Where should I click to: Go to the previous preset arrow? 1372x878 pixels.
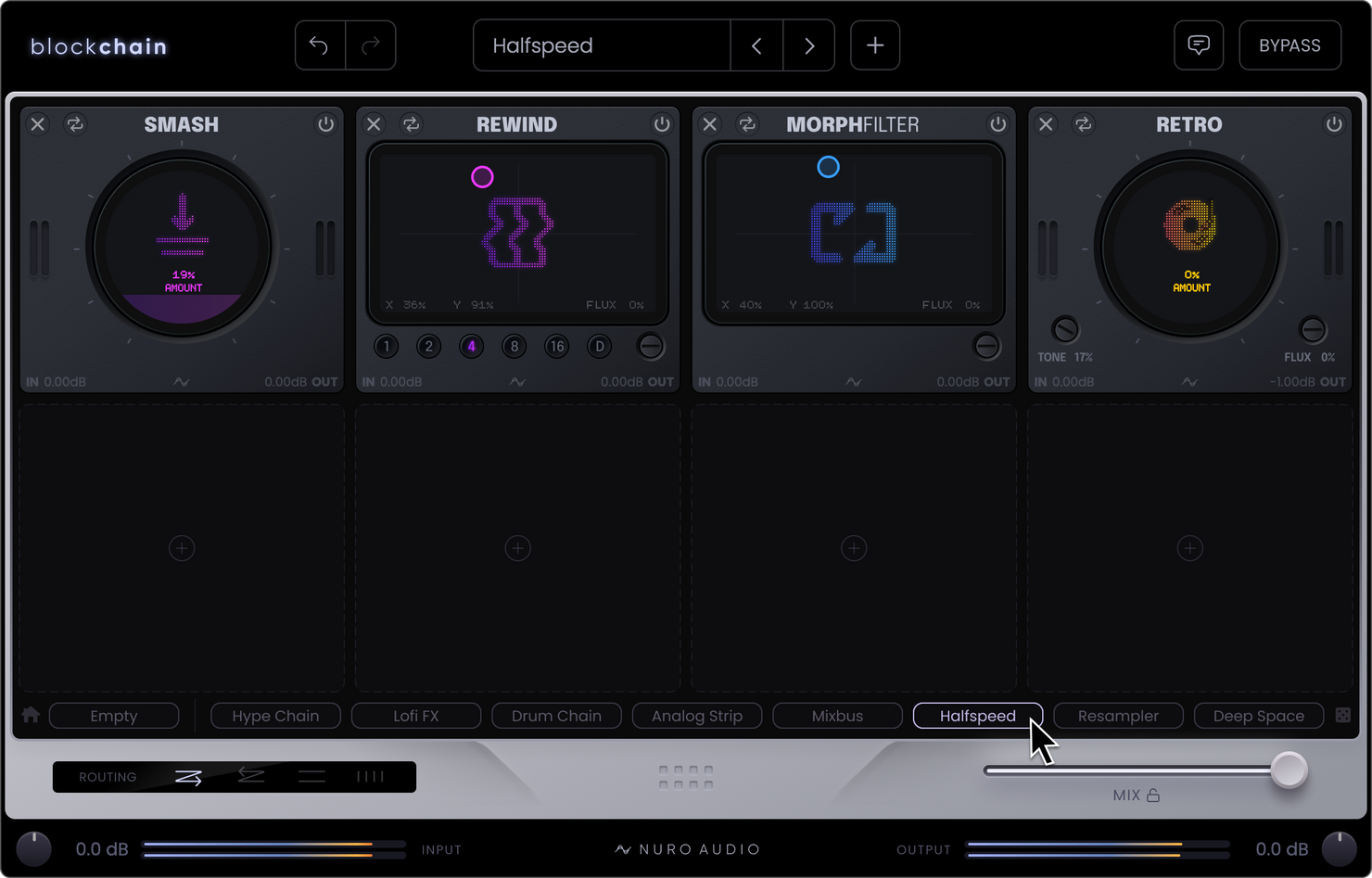(756, 45)
